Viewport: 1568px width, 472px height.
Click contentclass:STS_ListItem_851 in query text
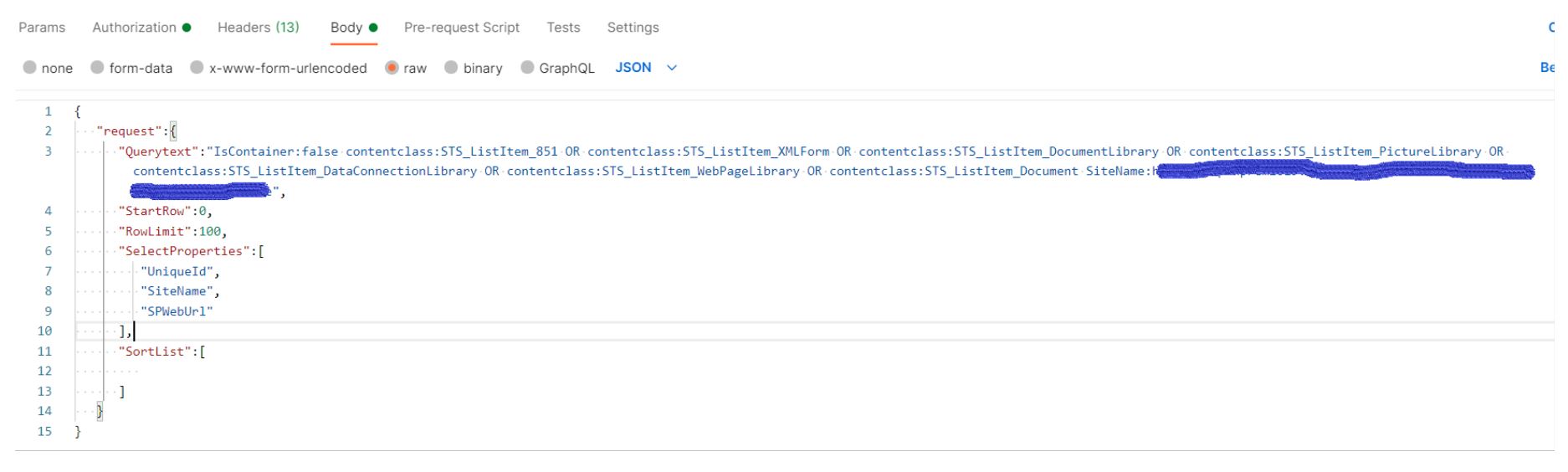452,151
